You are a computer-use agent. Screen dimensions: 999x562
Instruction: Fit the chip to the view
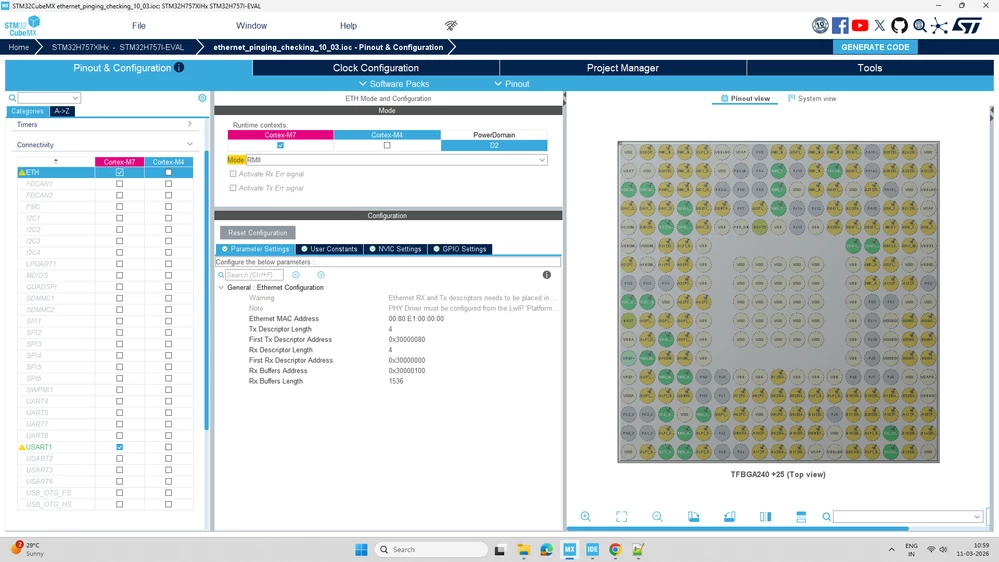coord(621,517)
